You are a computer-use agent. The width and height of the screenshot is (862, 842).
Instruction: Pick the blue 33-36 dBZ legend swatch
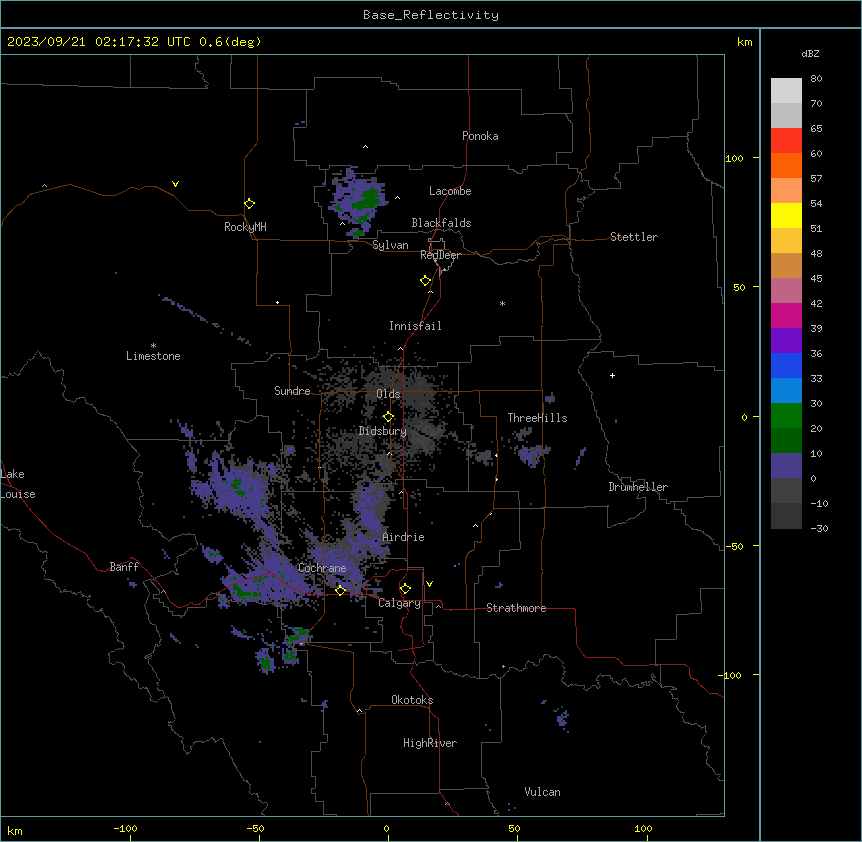tap(786, 365)
